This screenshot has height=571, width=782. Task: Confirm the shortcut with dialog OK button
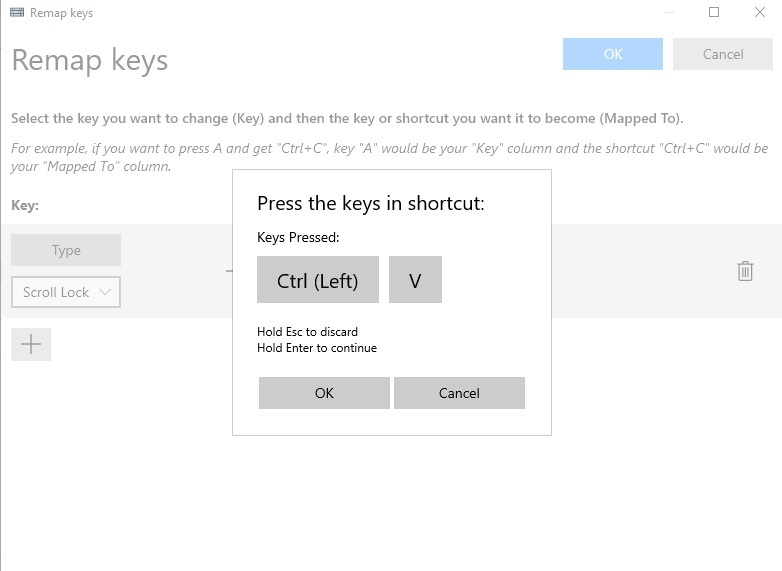(x=324, y=393)
